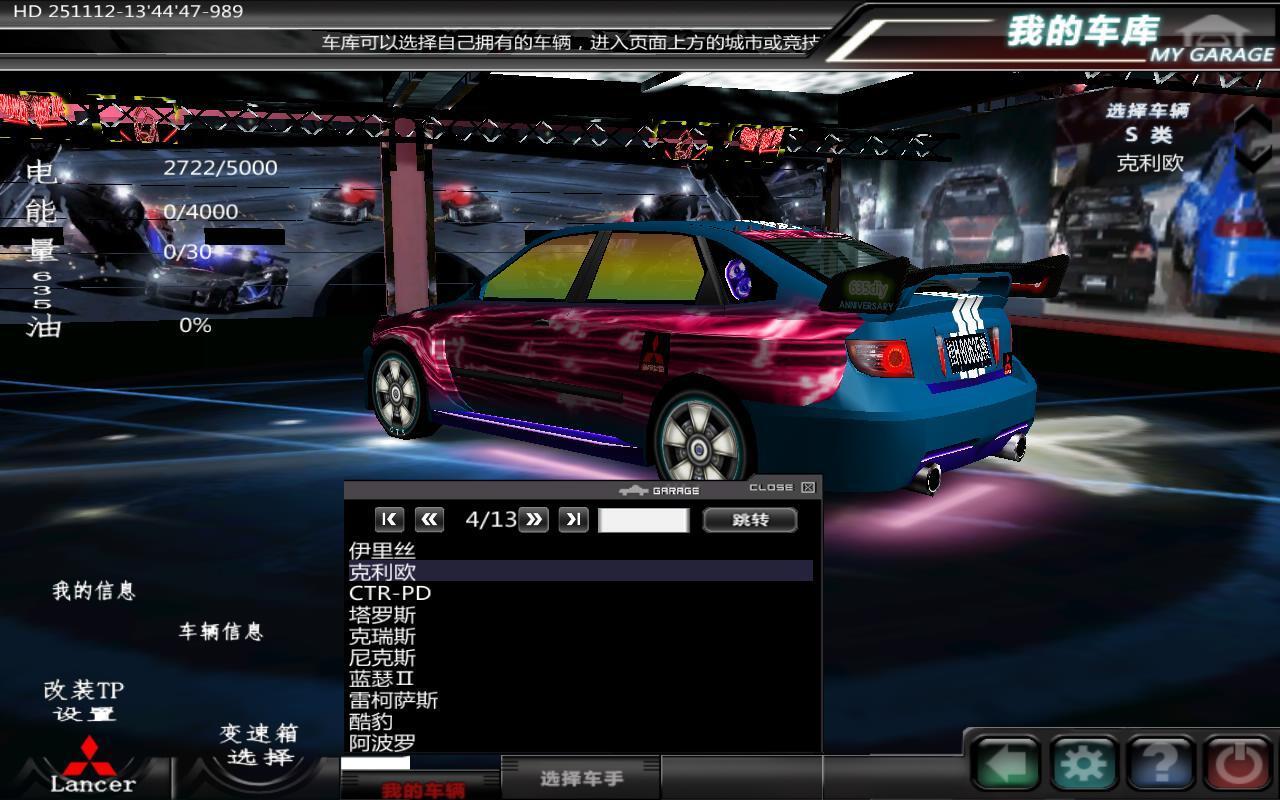1280x800 pixels.
Task: Switch to 选择车手 tab
Action: click(580, 778)
